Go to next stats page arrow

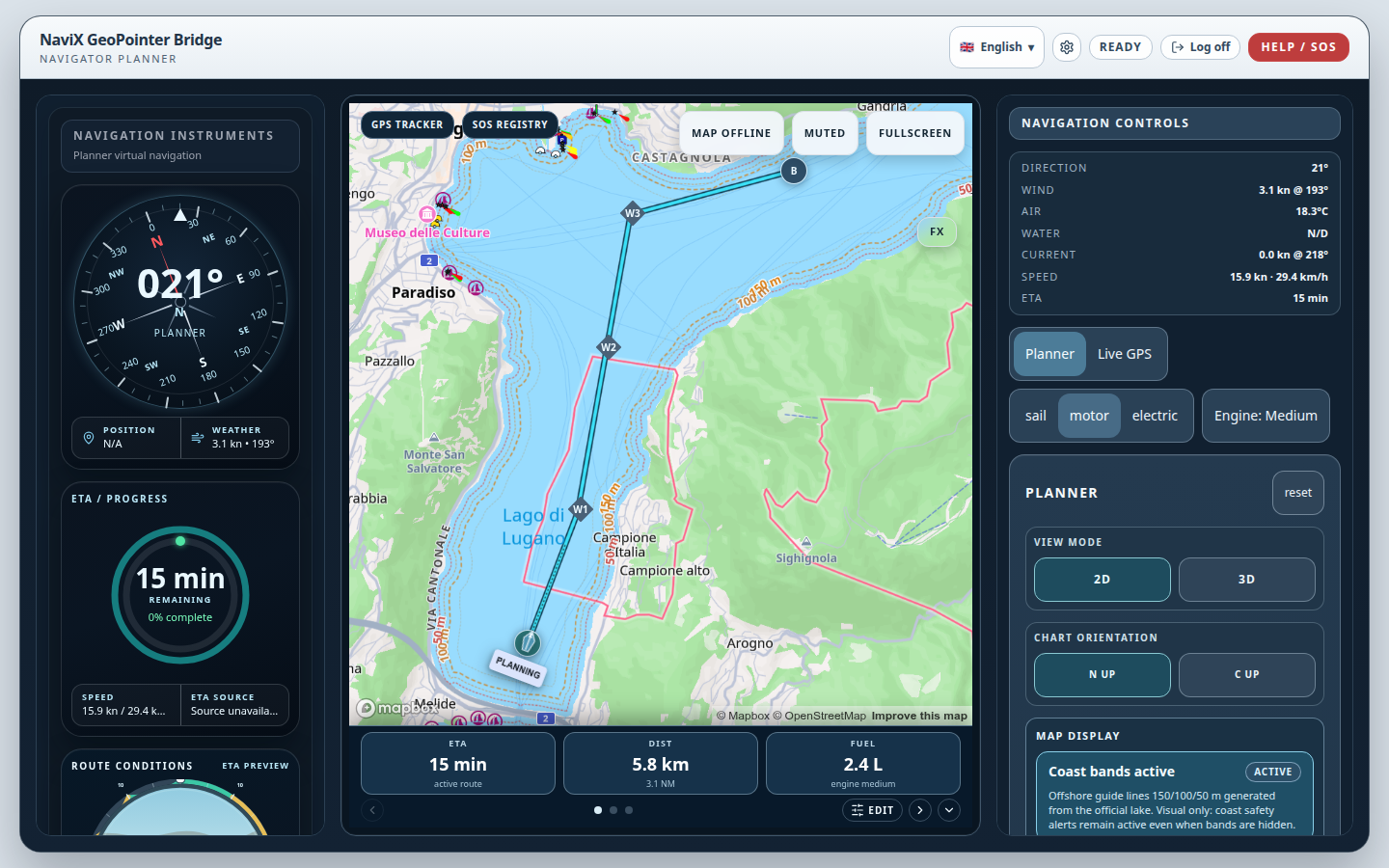tap(920, 810)
